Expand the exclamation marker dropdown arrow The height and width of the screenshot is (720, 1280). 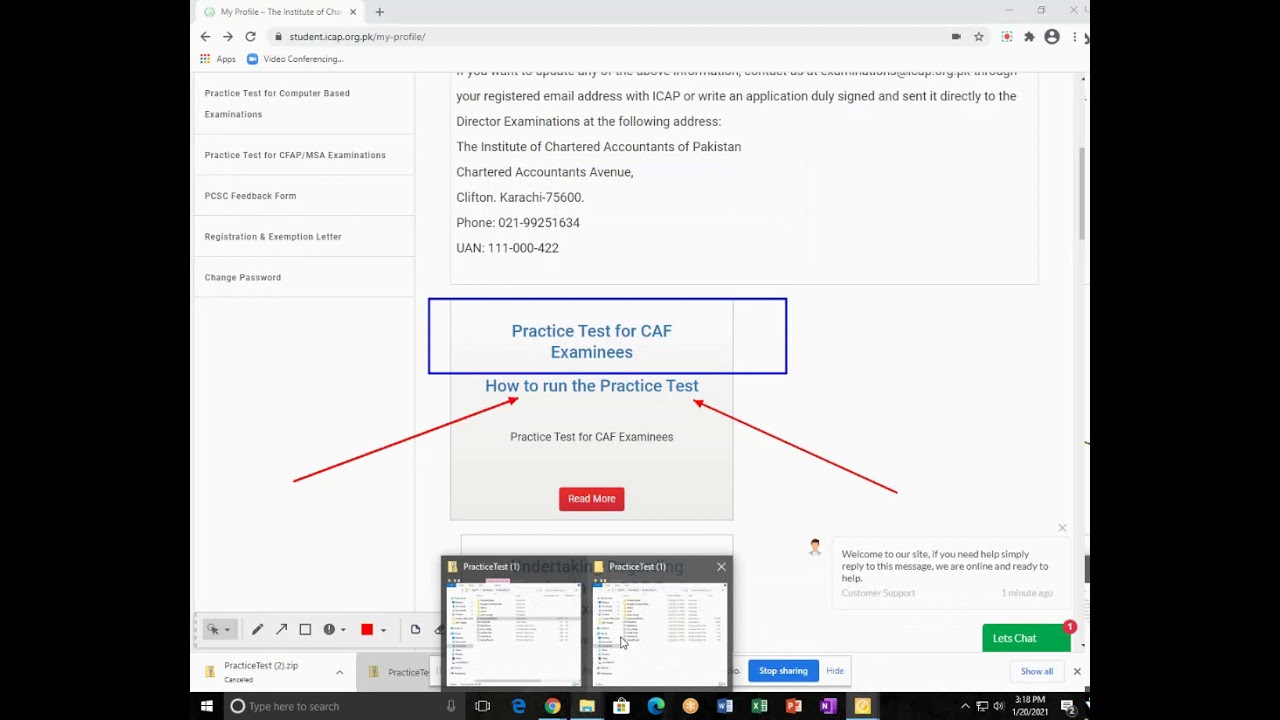[x=343, y=630]
